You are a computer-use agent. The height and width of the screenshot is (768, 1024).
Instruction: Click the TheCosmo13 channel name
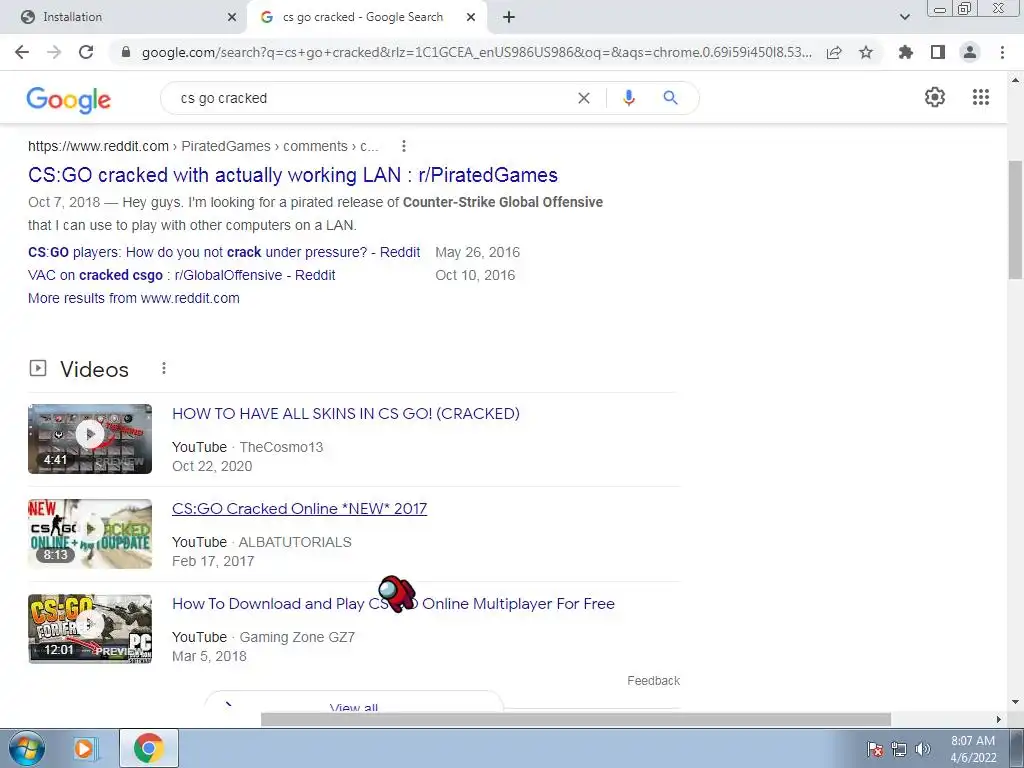(x=281, y=447)
